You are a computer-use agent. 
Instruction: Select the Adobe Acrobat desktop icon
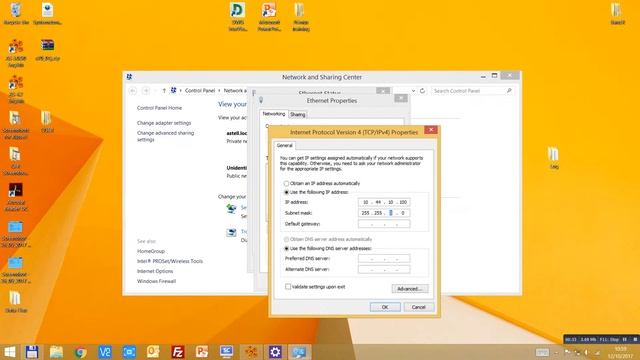click(x=16, y=197)
